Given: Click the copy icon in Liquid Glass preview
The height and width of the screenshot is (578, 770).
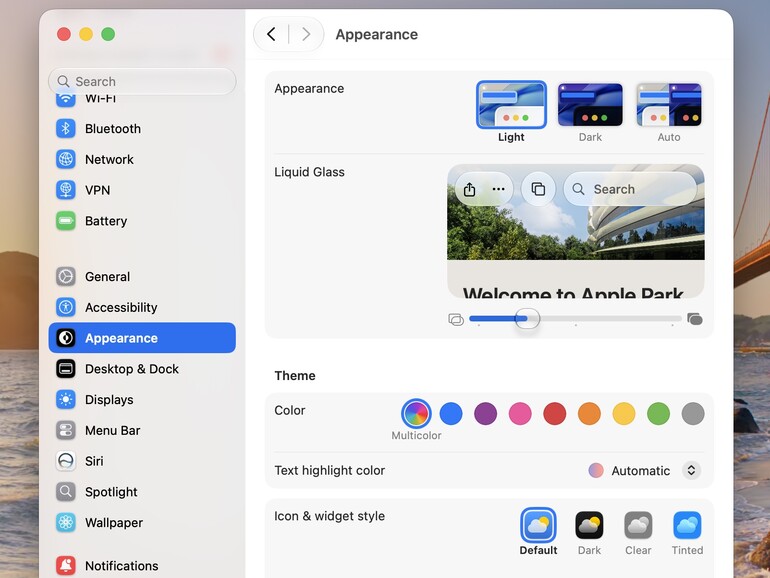Looking at the screenshot, I should point(538,189).
